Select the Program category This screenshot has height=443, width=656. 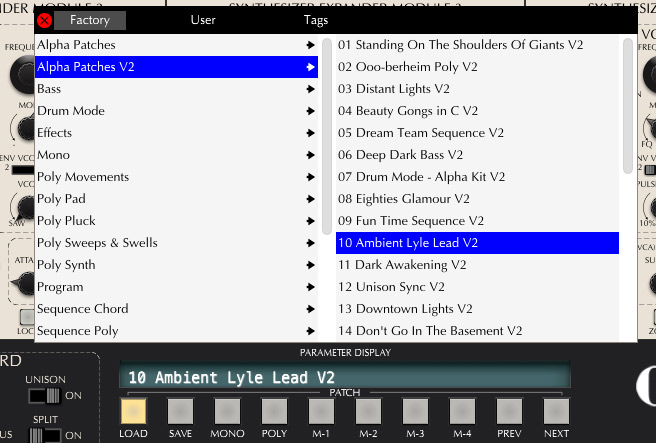(x=176, y=287)
